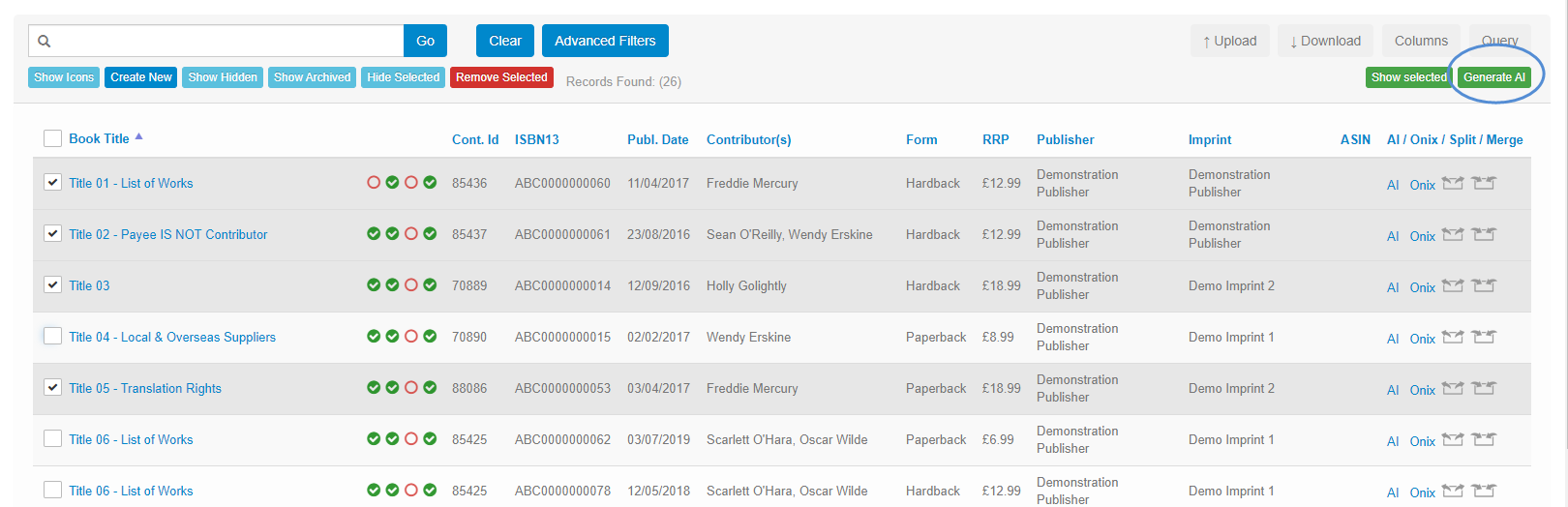Click the first green status check on Title 03
This screenshot has width=1568, height=507.
point(374,284)
